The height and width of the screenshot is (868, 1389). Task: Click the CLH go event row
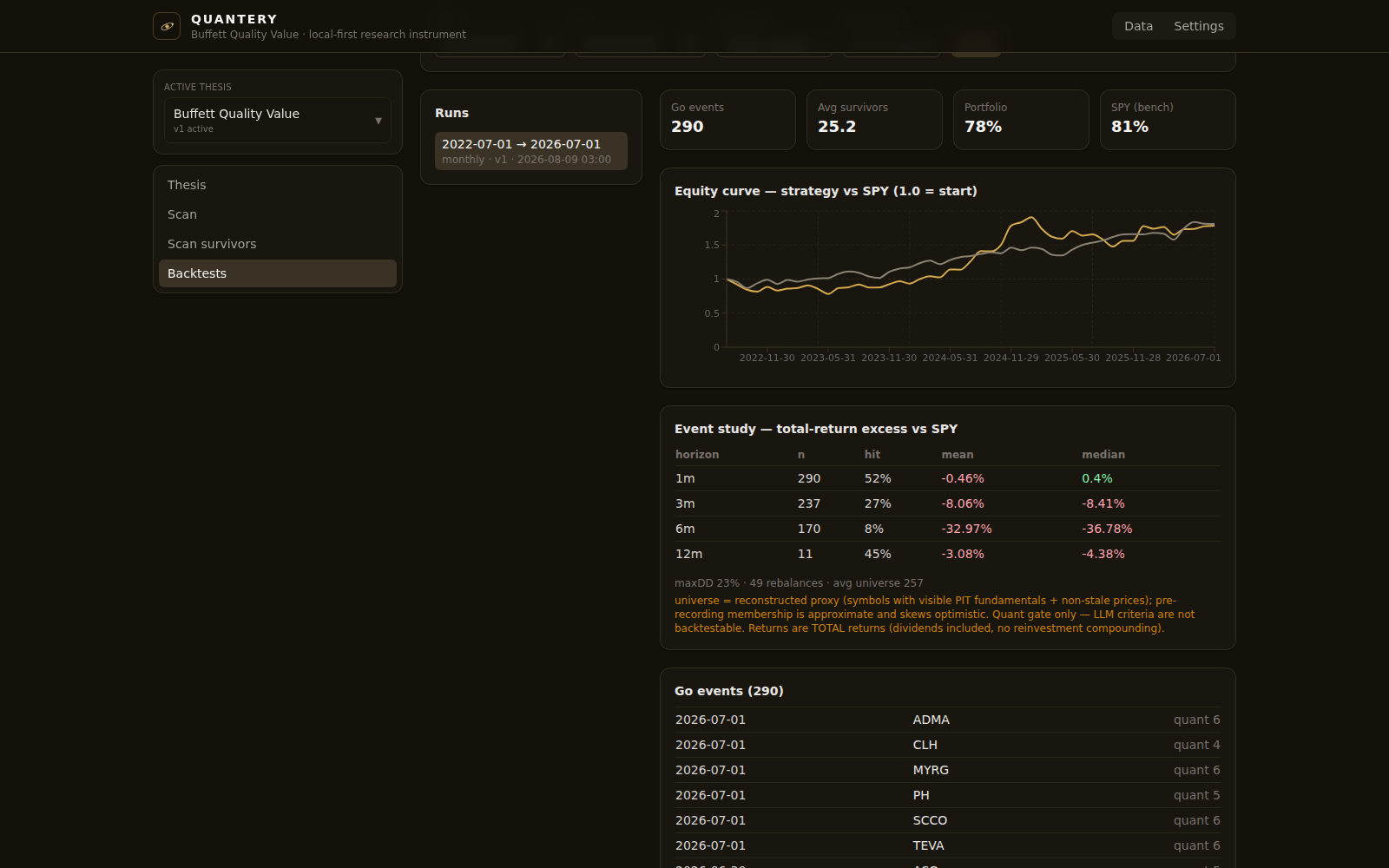tap(948, 745)
